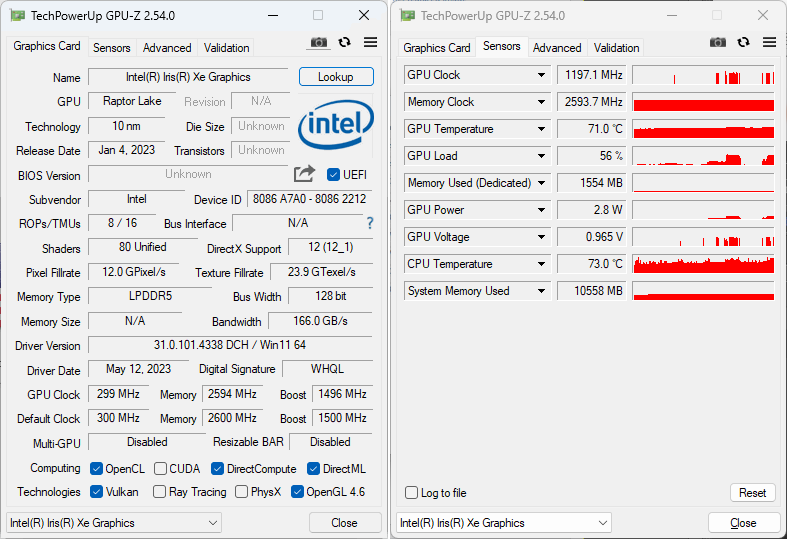Switch to Sensors tab in left window

(111, 48)
